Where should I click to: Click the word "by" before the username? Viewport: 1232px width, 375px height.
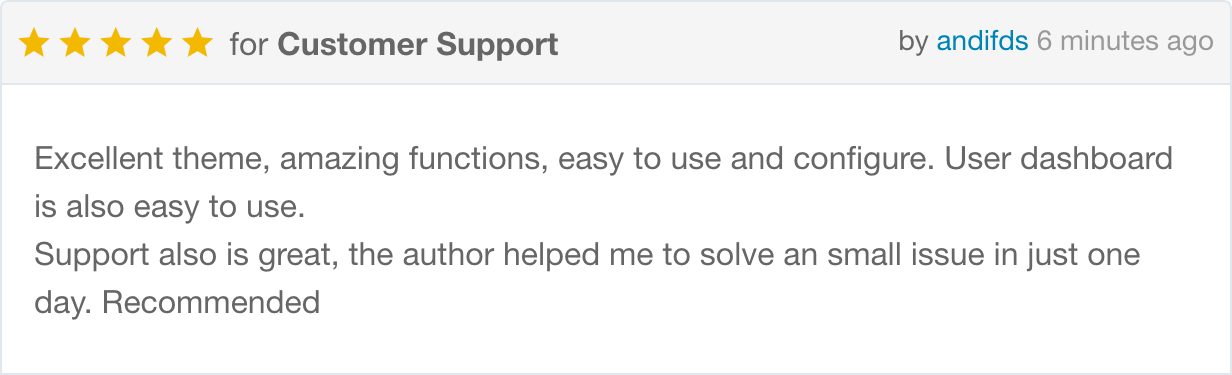click(913, 42)
